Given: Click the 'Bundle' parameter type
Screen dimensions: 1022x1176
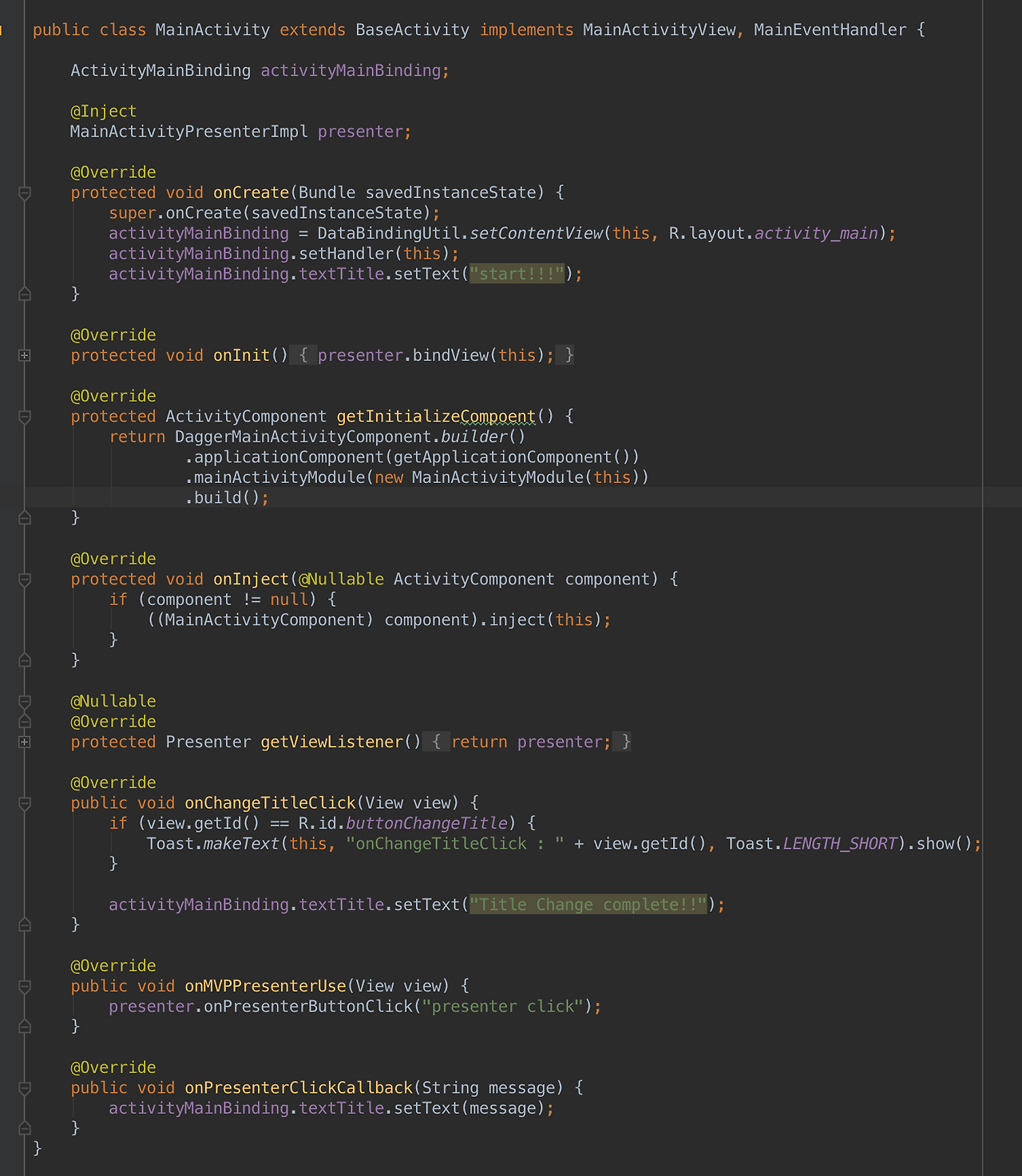Looking at the screenshot, I should [327, 192].
